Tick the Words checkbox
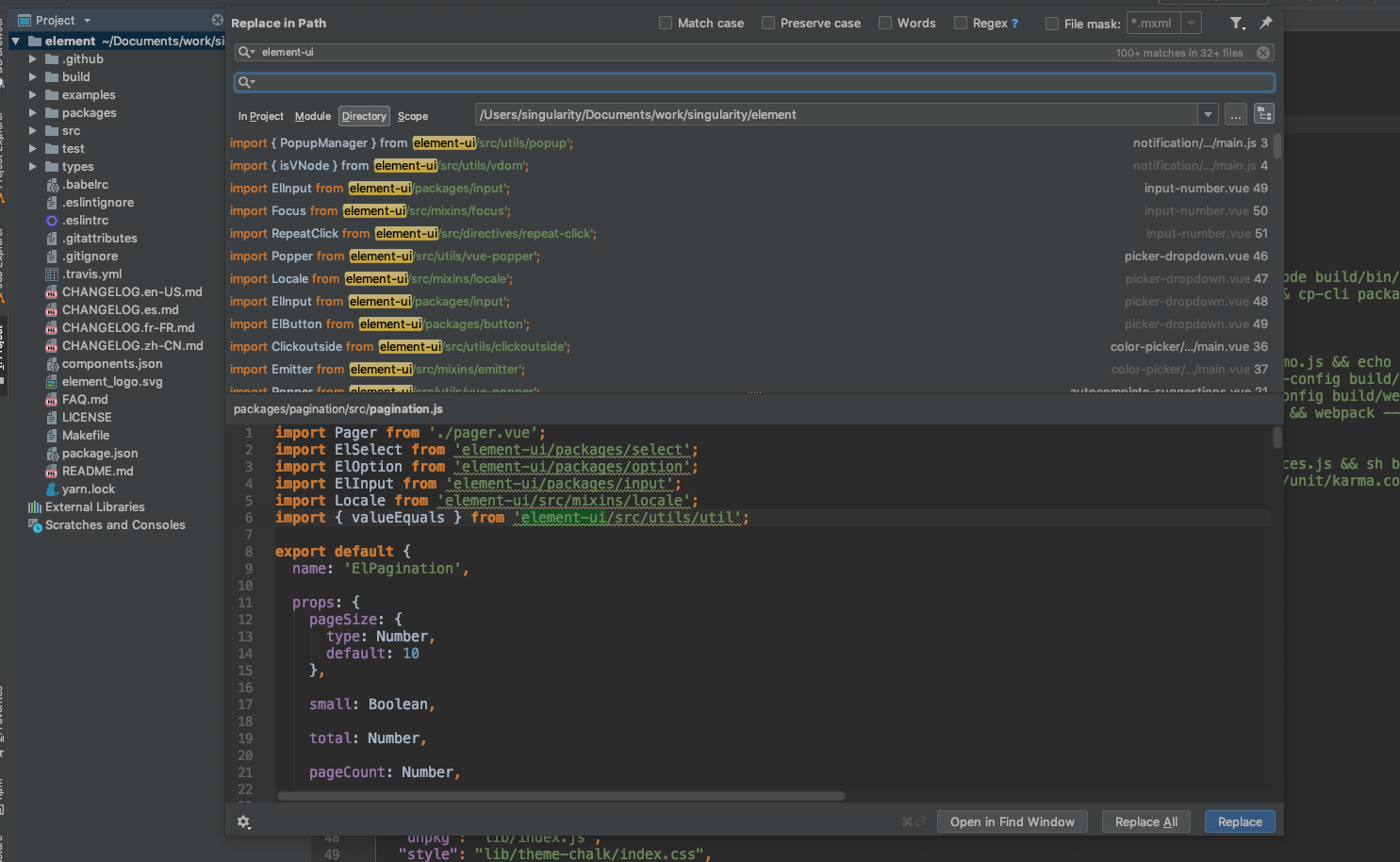Image resolution: width=1400 pixels, height=862 pixels. 885,23
